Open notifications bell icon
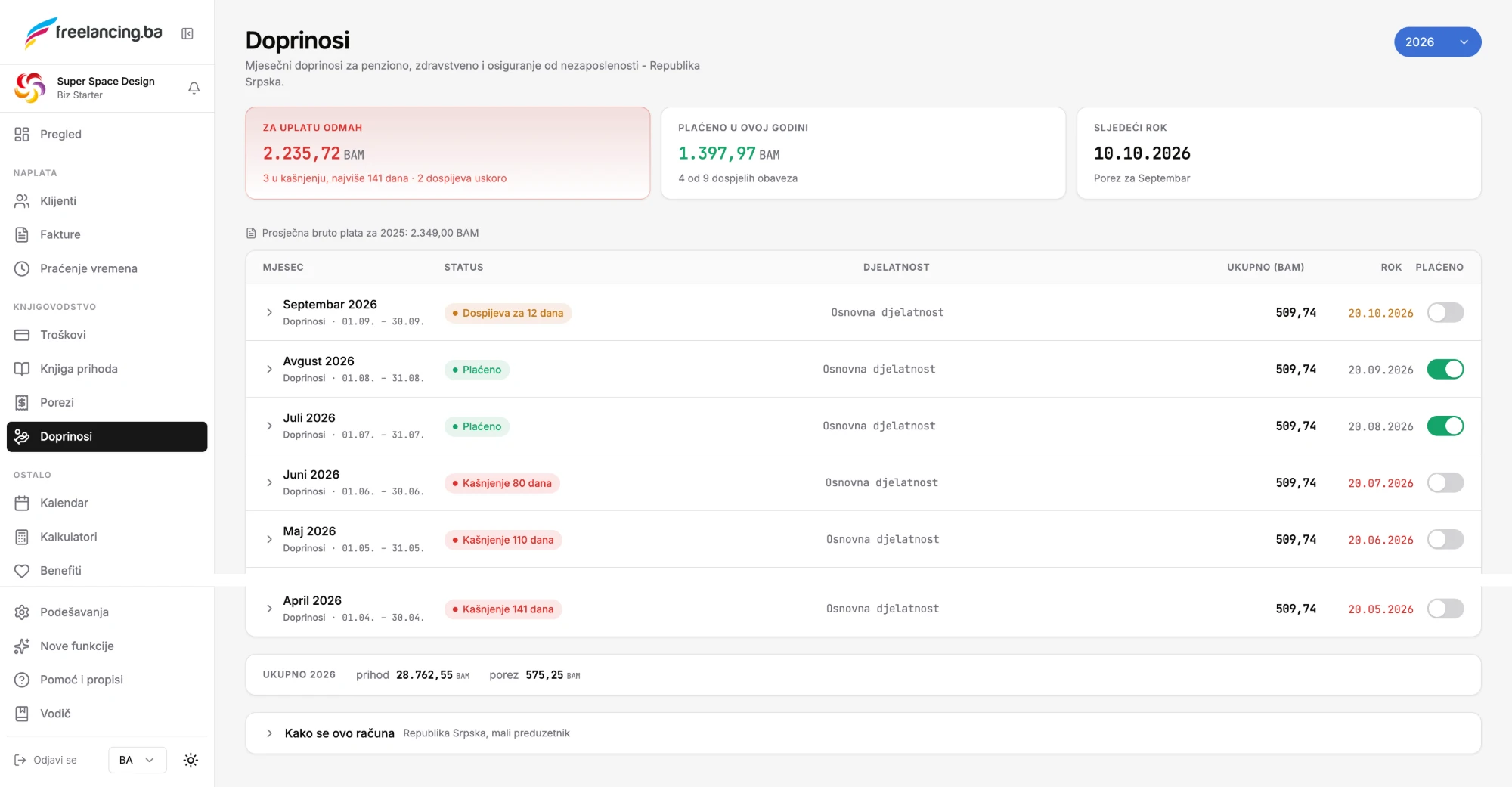The height and width of the screenshot is (787, 1512). pyautogui.click(x=194, y=88)
